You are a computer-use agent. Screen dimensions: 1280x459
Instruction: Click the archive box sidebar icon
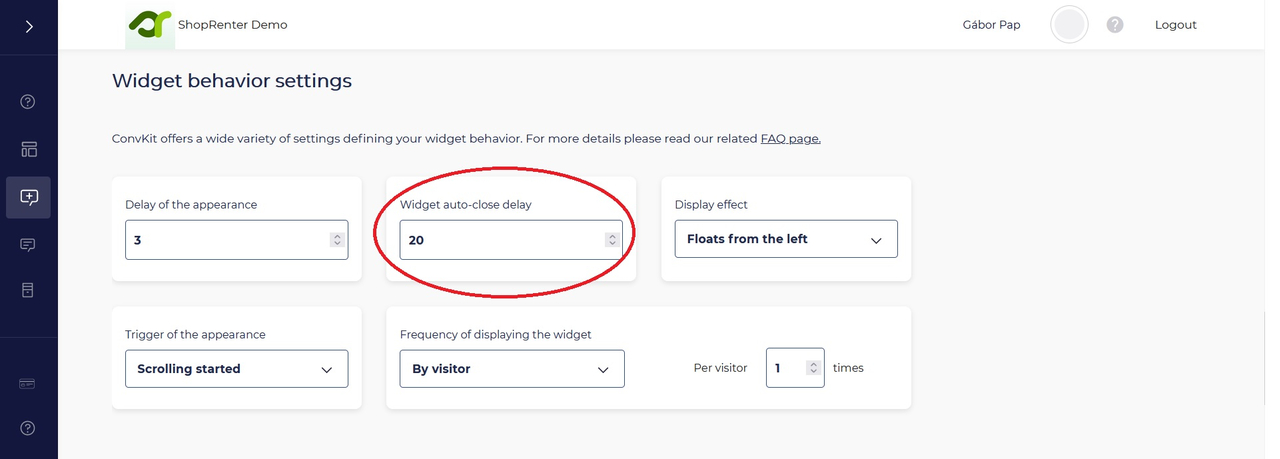[x=28, y=290]
